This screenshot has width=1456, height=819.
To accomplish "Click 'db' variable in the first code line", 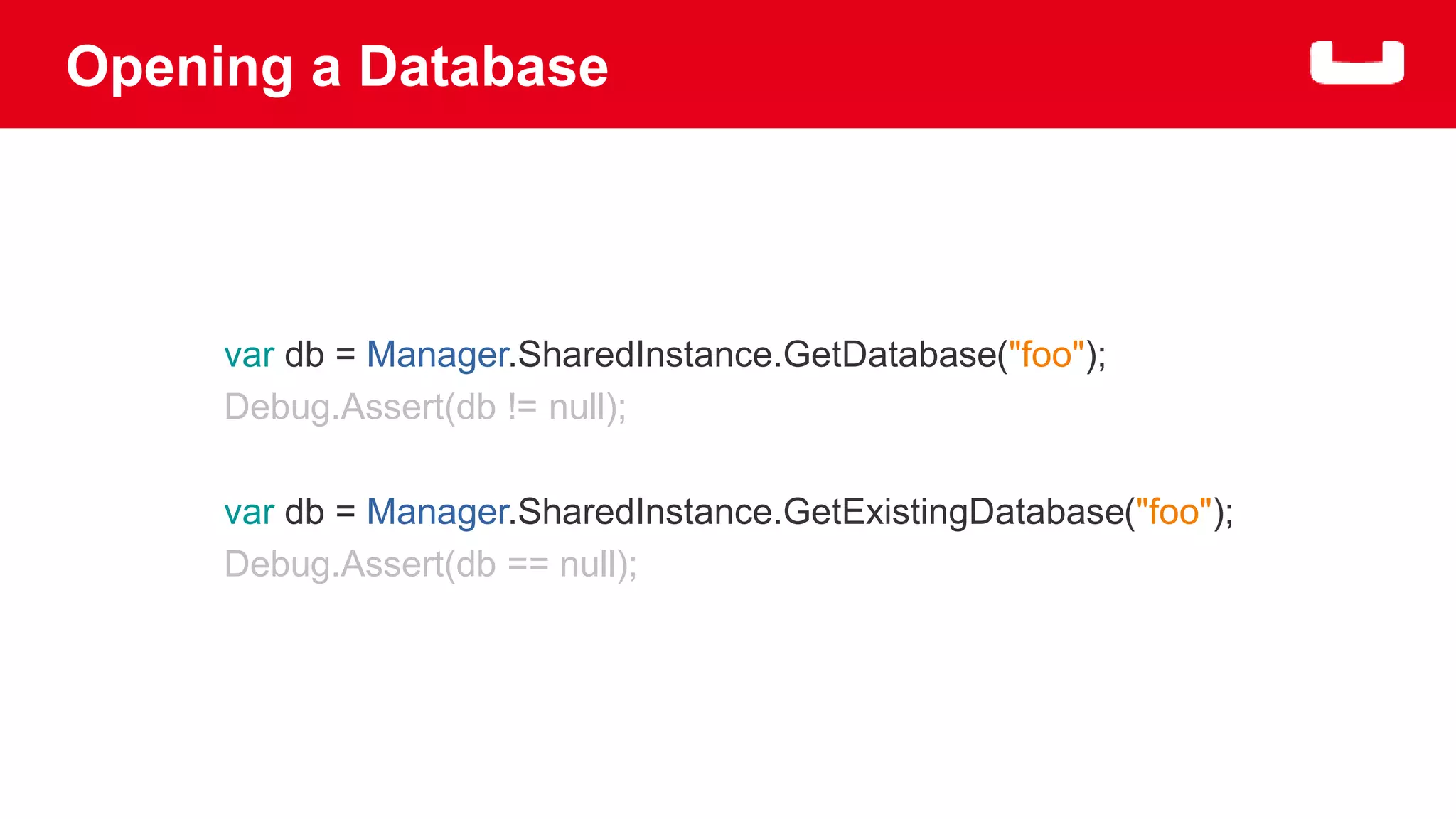I will (x=304, y=355).
